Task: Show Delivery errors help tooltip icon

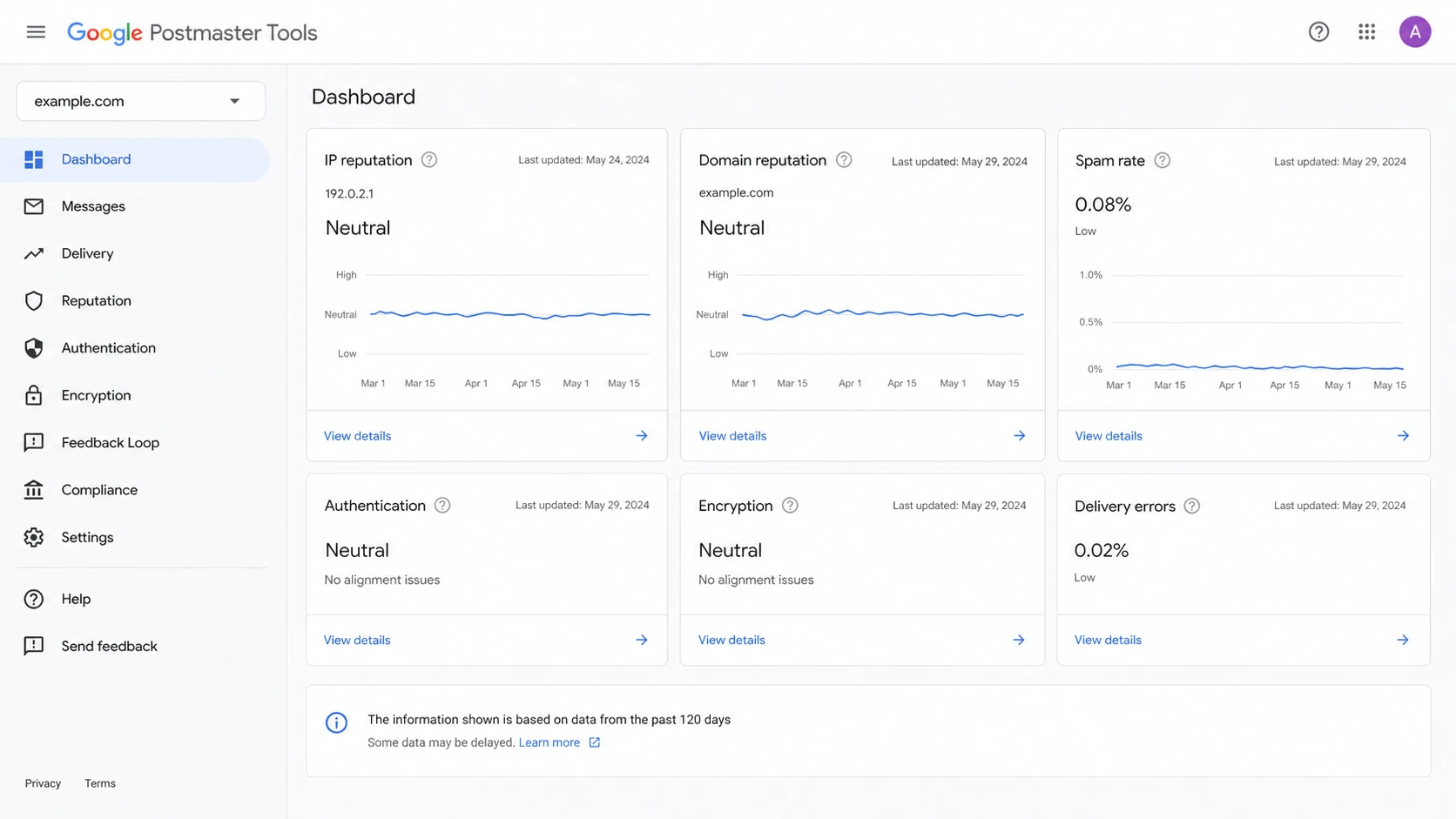Action: [x=1192, y=506]
